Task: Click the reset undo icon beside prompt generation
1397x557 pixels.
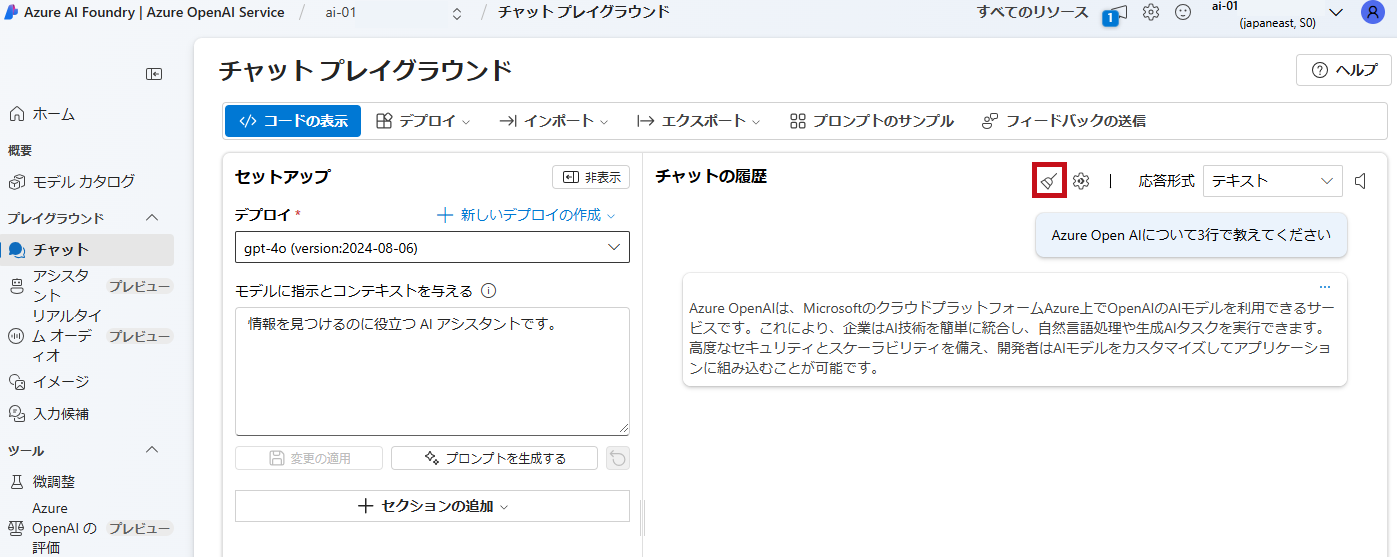Action: click(x=618, y=458)
